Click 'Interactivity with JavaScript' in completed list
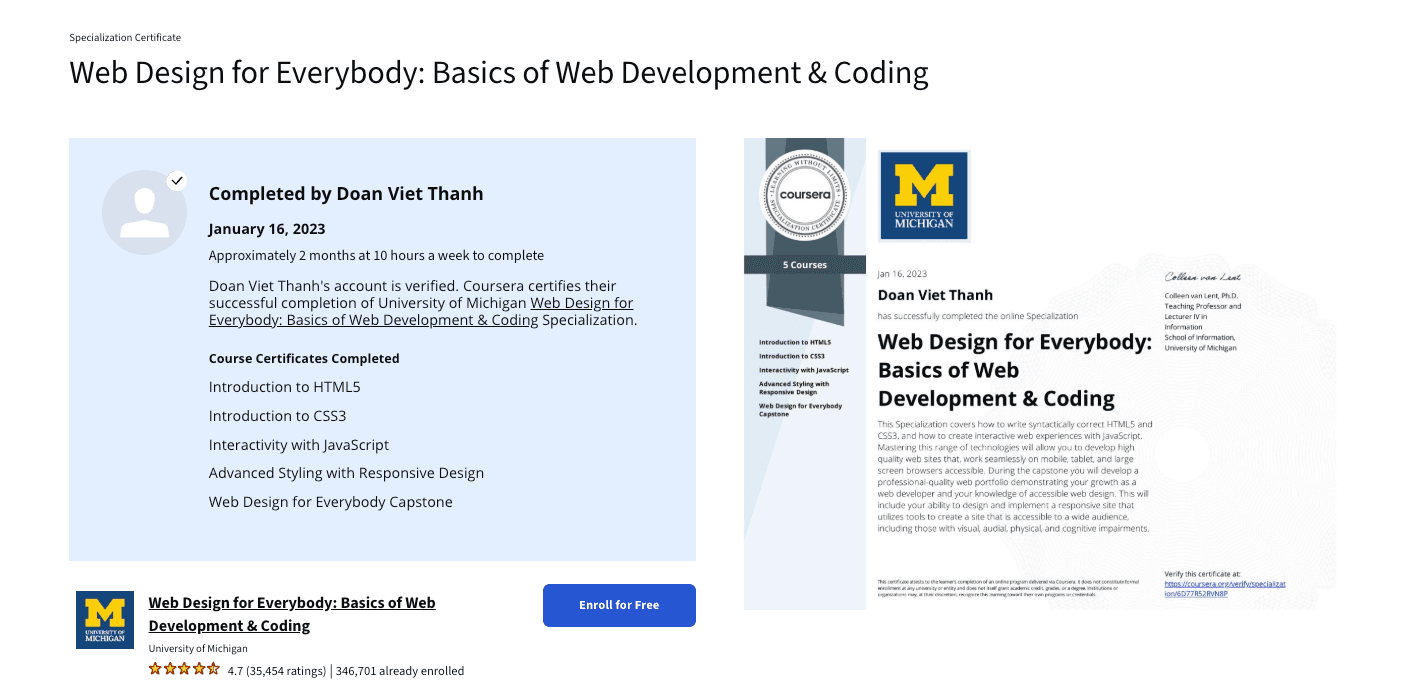The width and height of the screenshot is (1422, 694). tap(299, 444)
